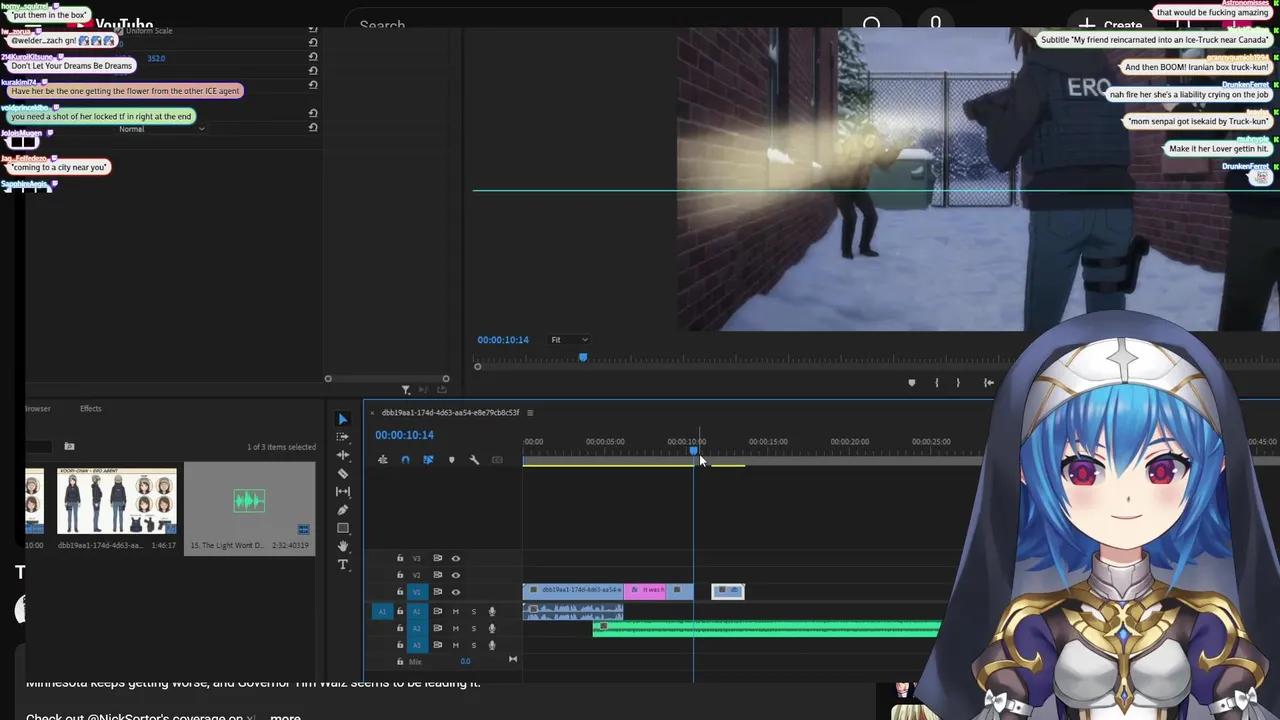Viewport: 1280px width, 720px height.
Task: Hide video track V3 output
Action: [x=455, y=559]
